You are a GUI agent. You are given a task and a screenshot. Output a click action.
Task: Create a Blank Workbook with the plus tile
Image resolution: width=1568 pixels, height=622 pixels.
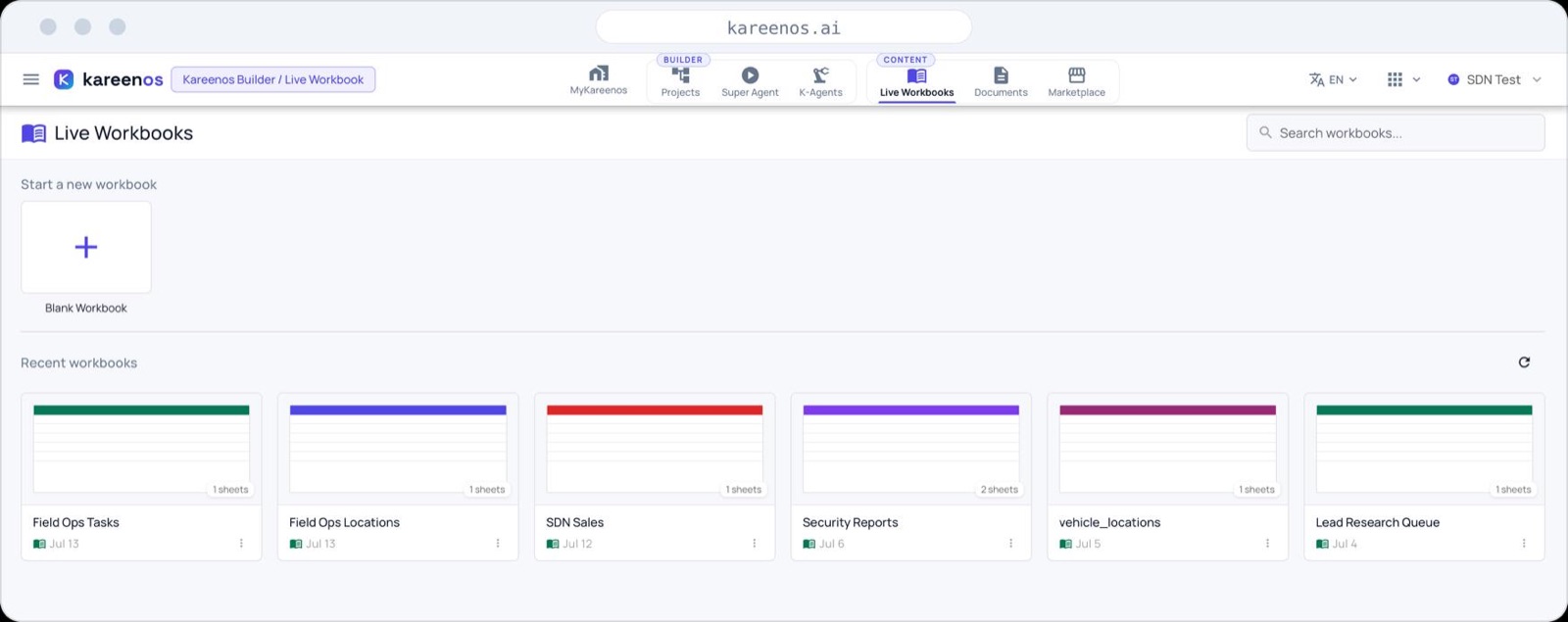click(x=86, y=247)
